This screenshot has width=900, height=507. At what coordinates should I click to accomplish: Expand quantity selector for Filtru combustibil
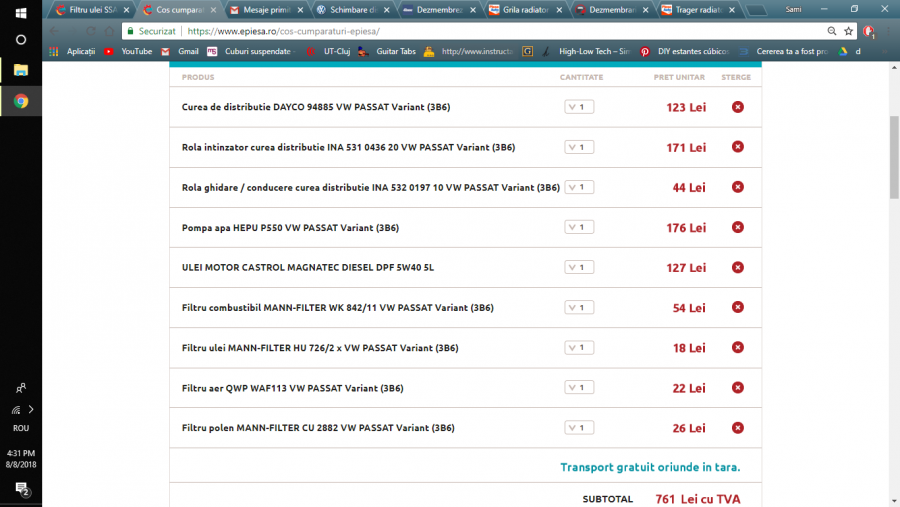[x=579, y=307]
